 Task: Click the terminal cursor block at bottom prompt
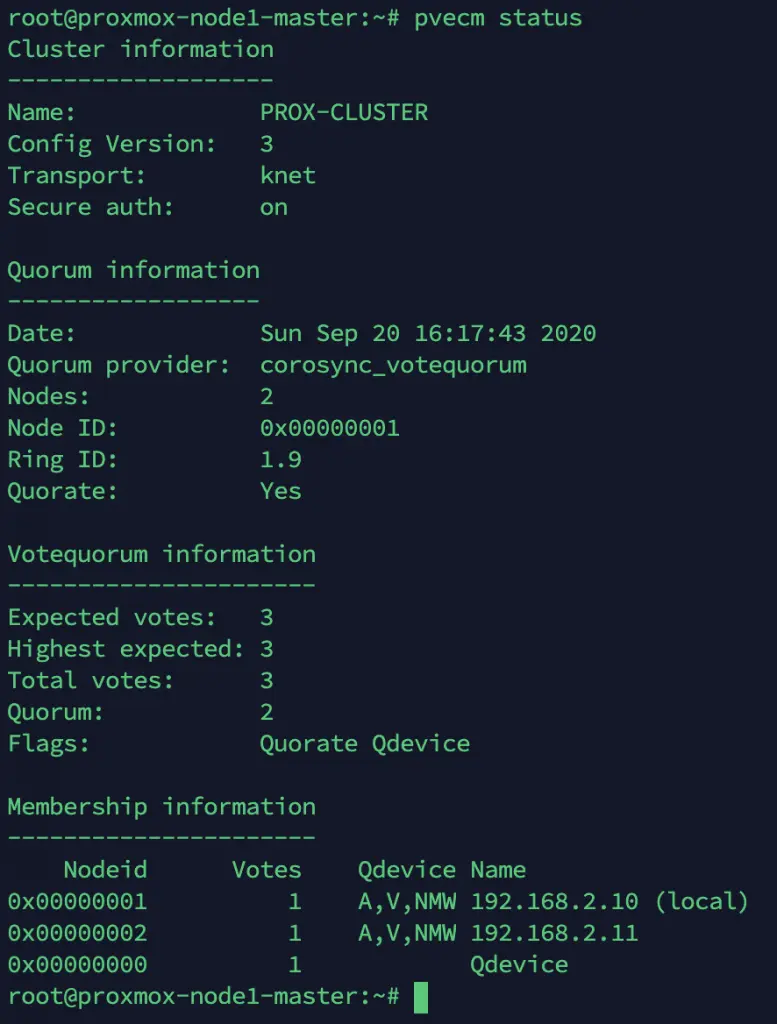point(421,997)
